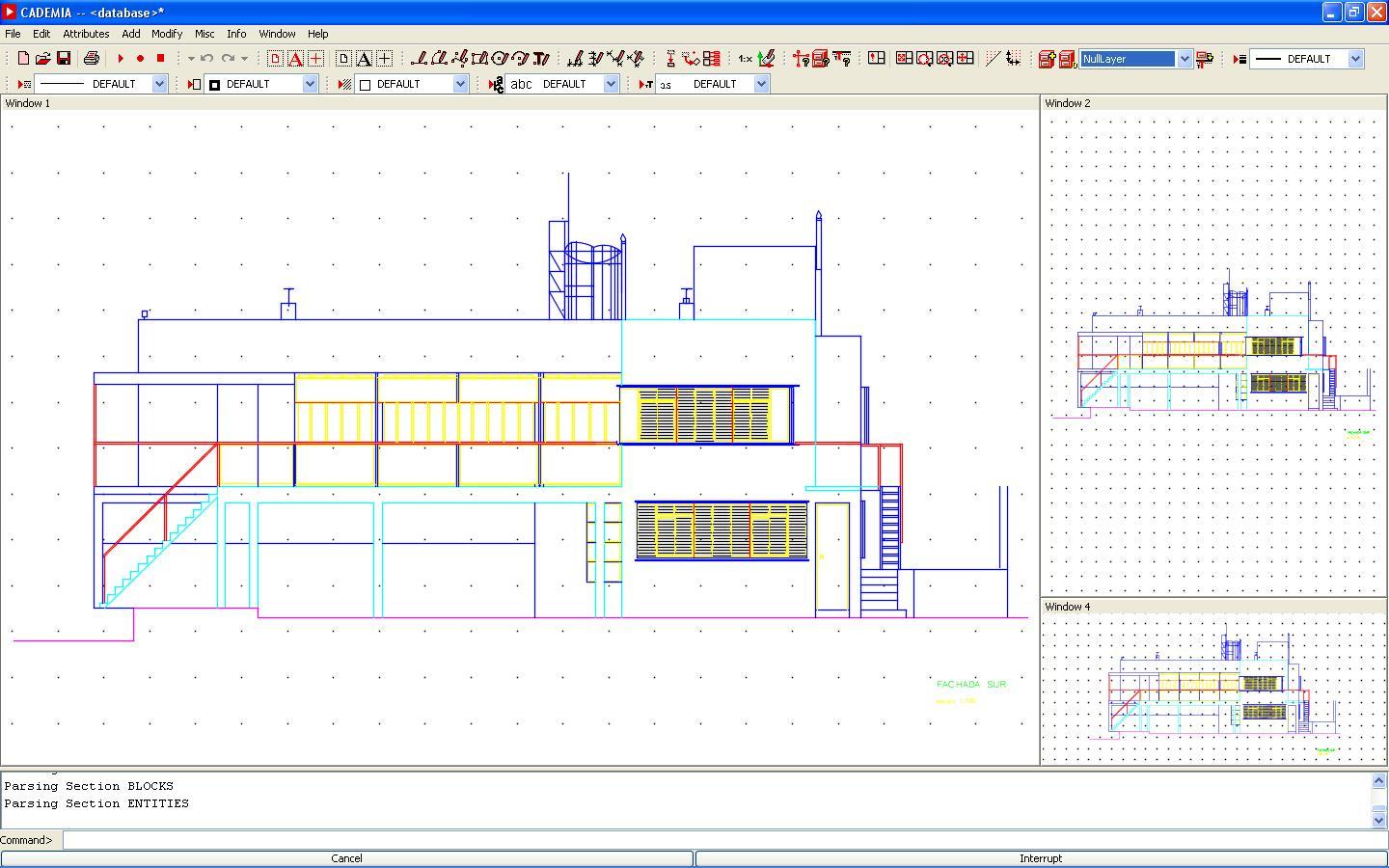The height and width of the screenshot is (868, 1389).
Task: Click the Window 4 drawing preview
Action: 1213,689
